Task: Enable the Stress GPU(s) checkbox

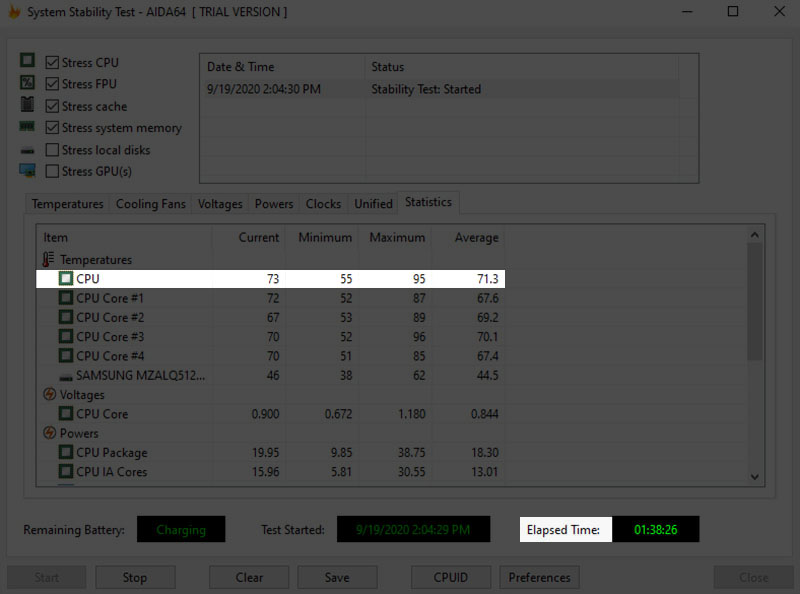Action: coord(52,171)
